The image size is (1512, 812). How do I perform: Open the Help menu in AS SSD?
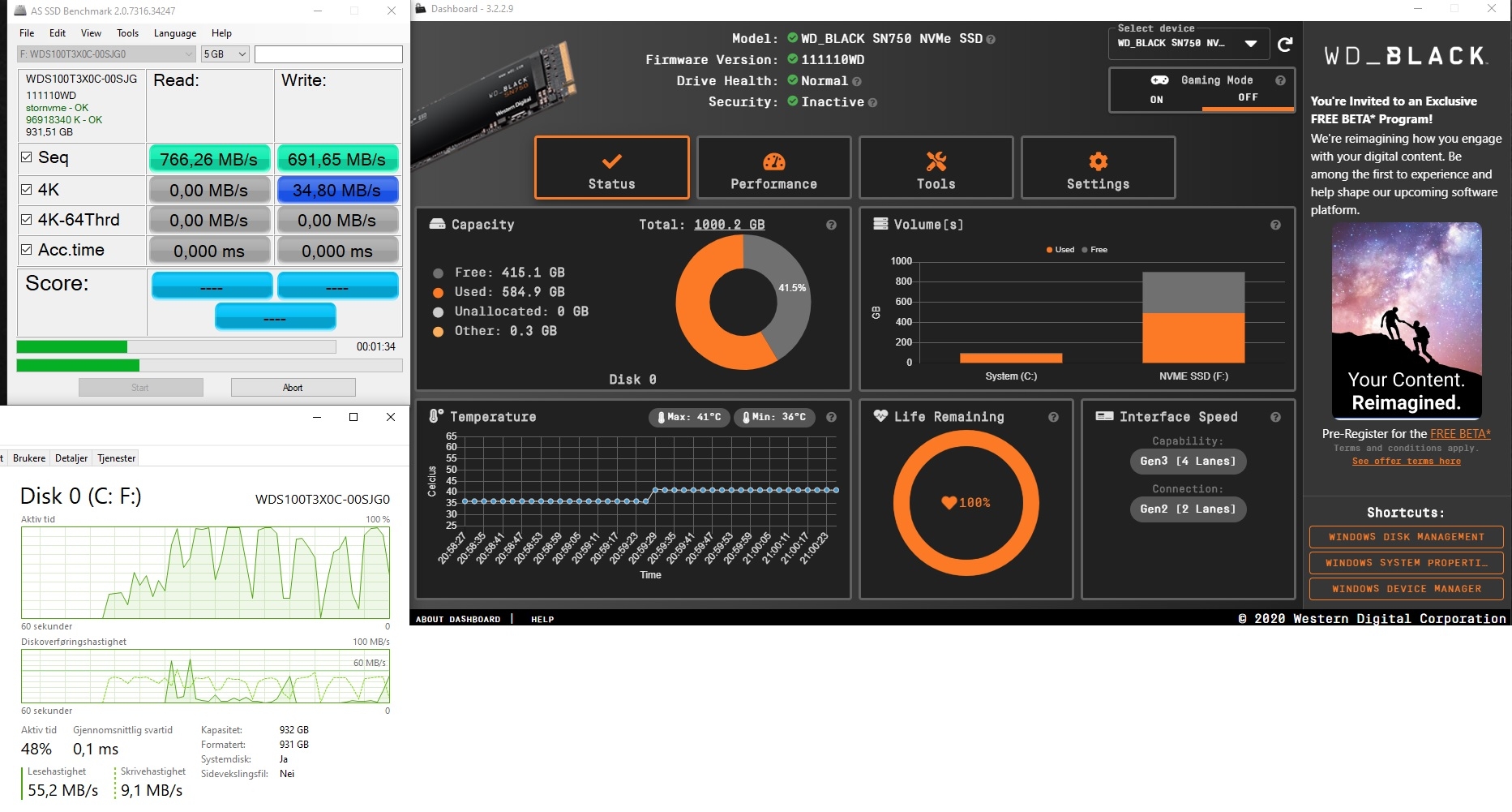click(221, 33)
